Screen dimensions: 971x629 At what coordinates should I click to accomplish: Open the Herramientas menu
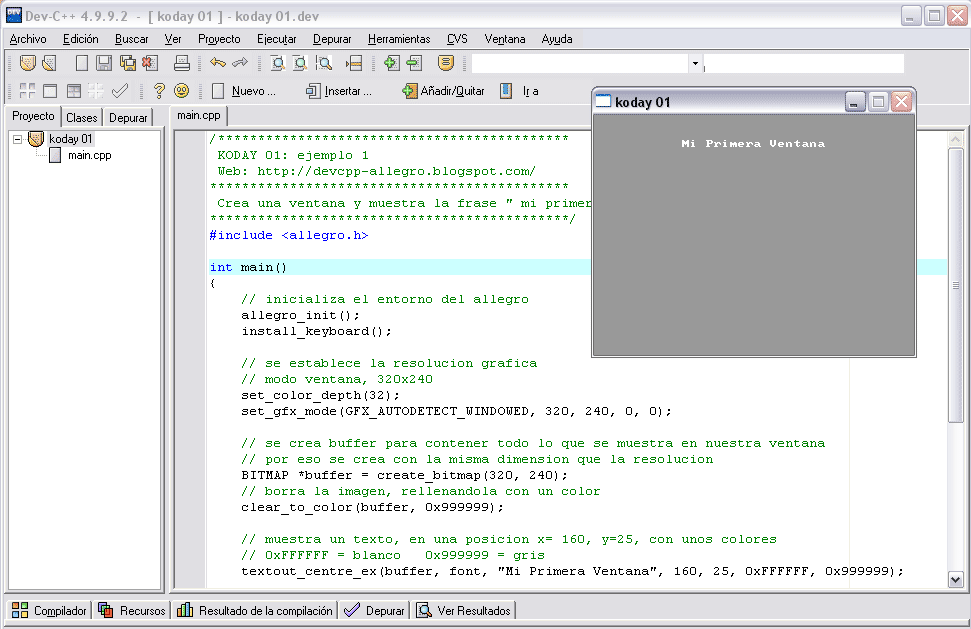tap(399, 39)
